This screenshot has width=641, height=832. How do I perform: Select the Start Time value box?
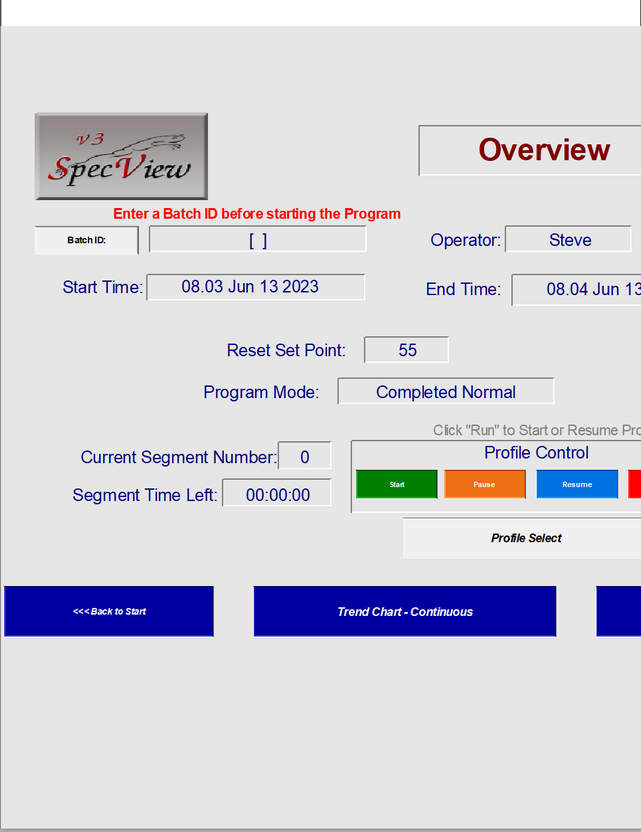point(256,287)
